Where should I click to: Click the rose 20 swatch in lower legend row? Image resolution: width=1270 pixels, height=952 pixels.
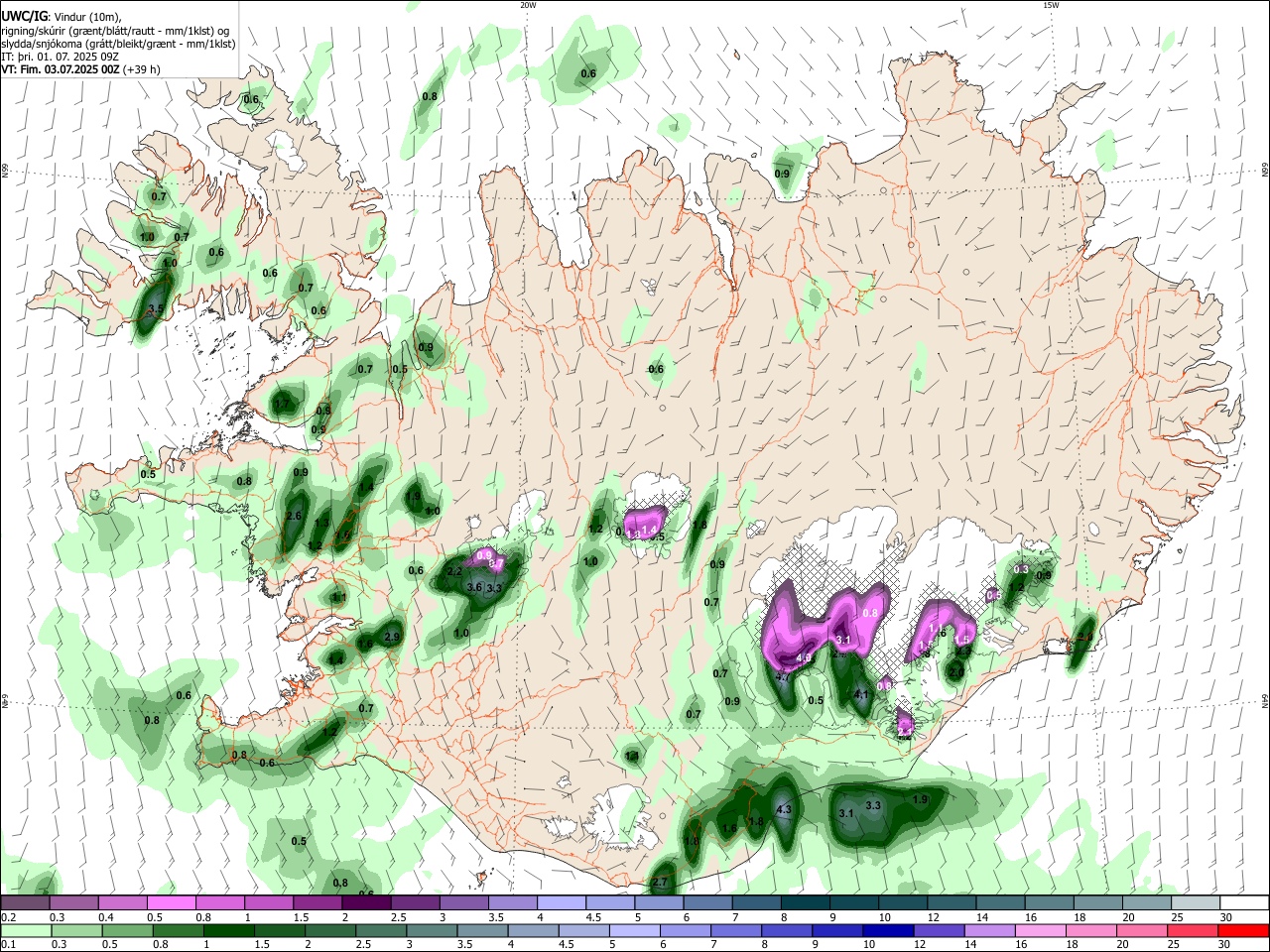1142,930
